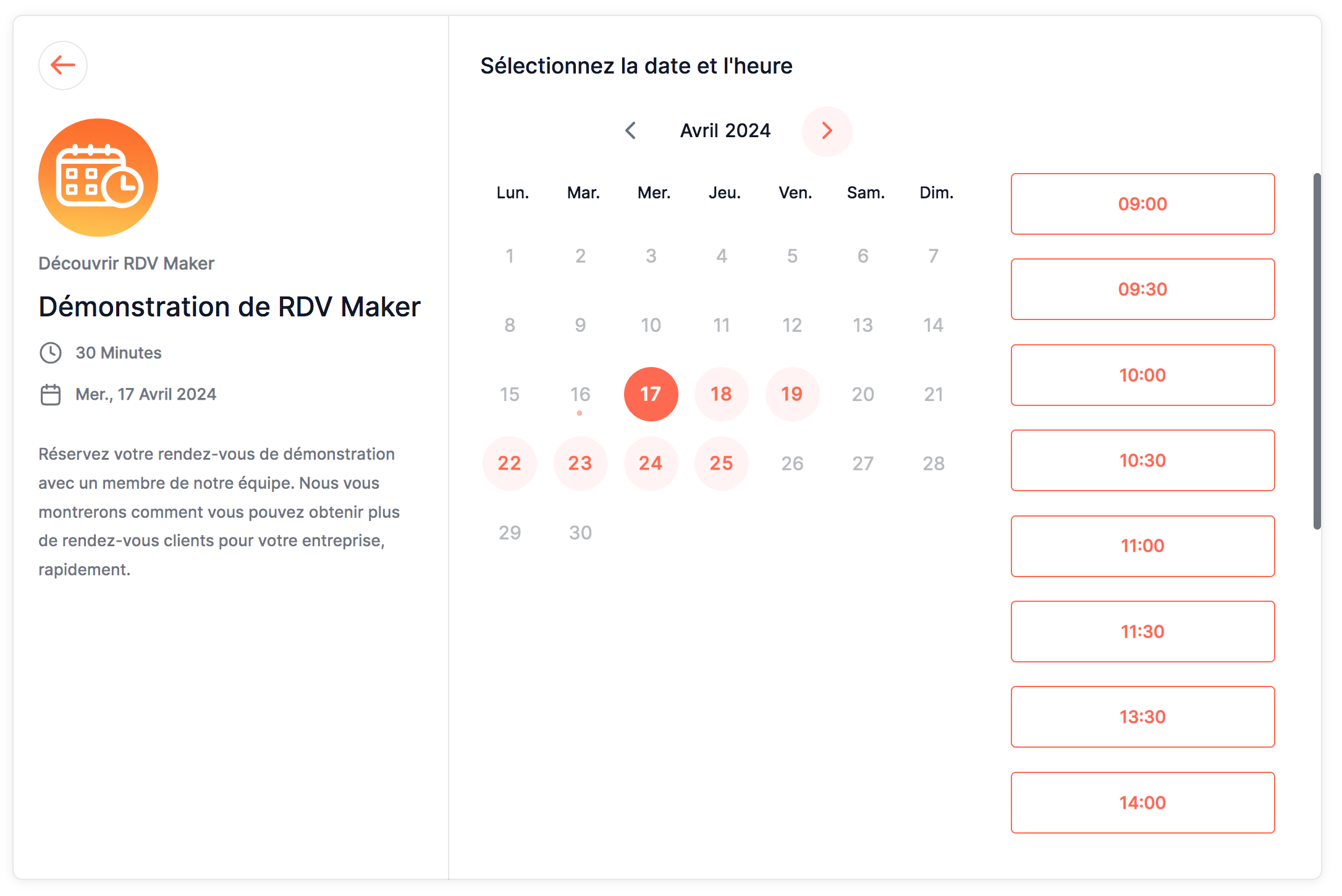Image resolution: width=1342 pixels, height=896 pixels.
Task: Click the calendar icon beside selected date
Action: pos(51,394)
